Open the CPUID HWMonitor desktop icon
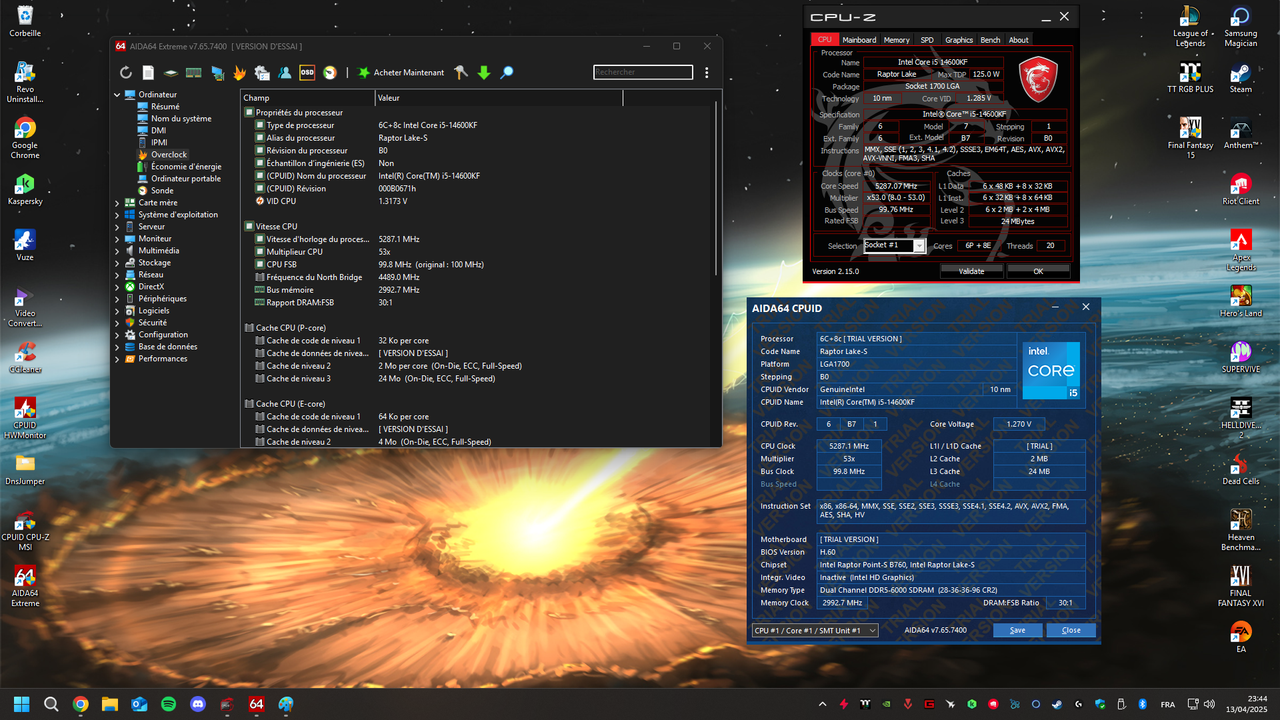The width and height of the screenshot is (1280, 720). click(x=25, y=418)
